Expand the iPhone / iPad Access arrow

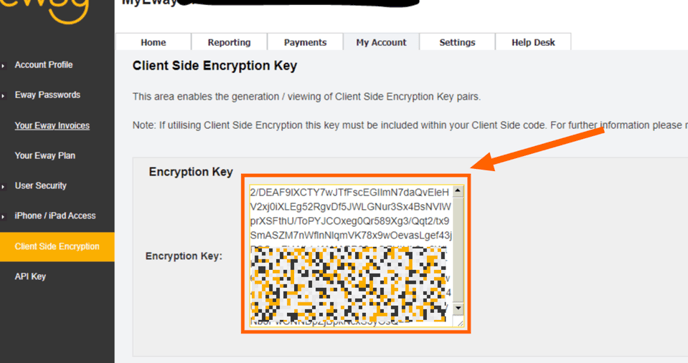[x=3, y=216]
